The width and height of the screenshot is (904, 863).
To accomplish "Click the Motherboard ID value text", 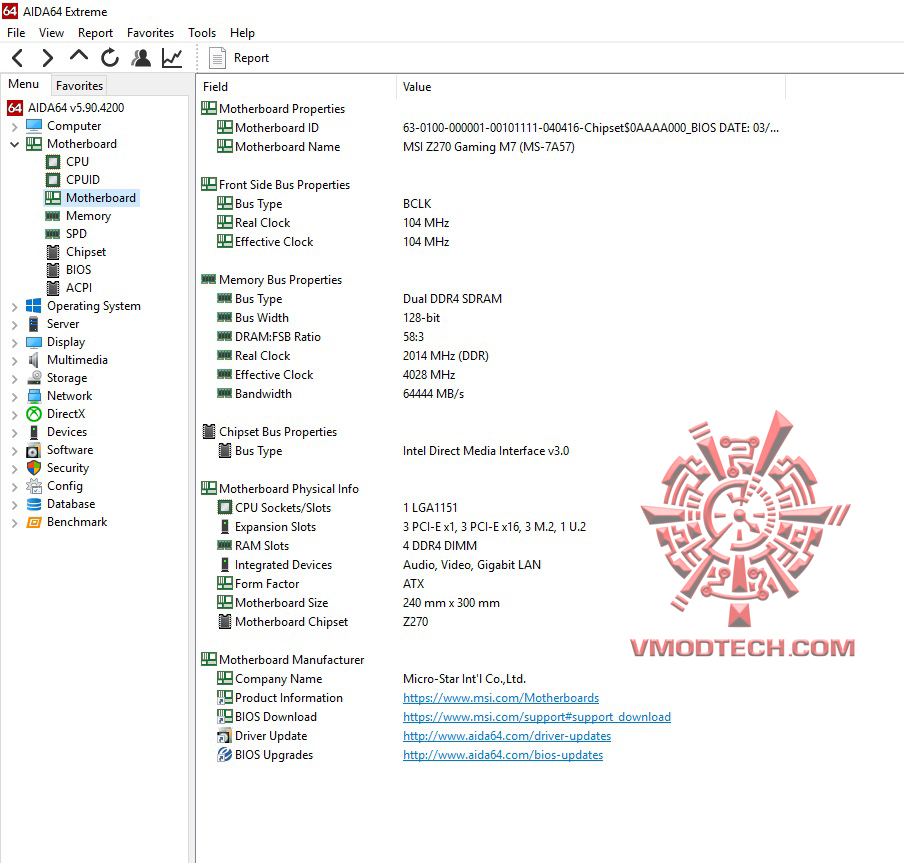I will [x=591, y=128].
